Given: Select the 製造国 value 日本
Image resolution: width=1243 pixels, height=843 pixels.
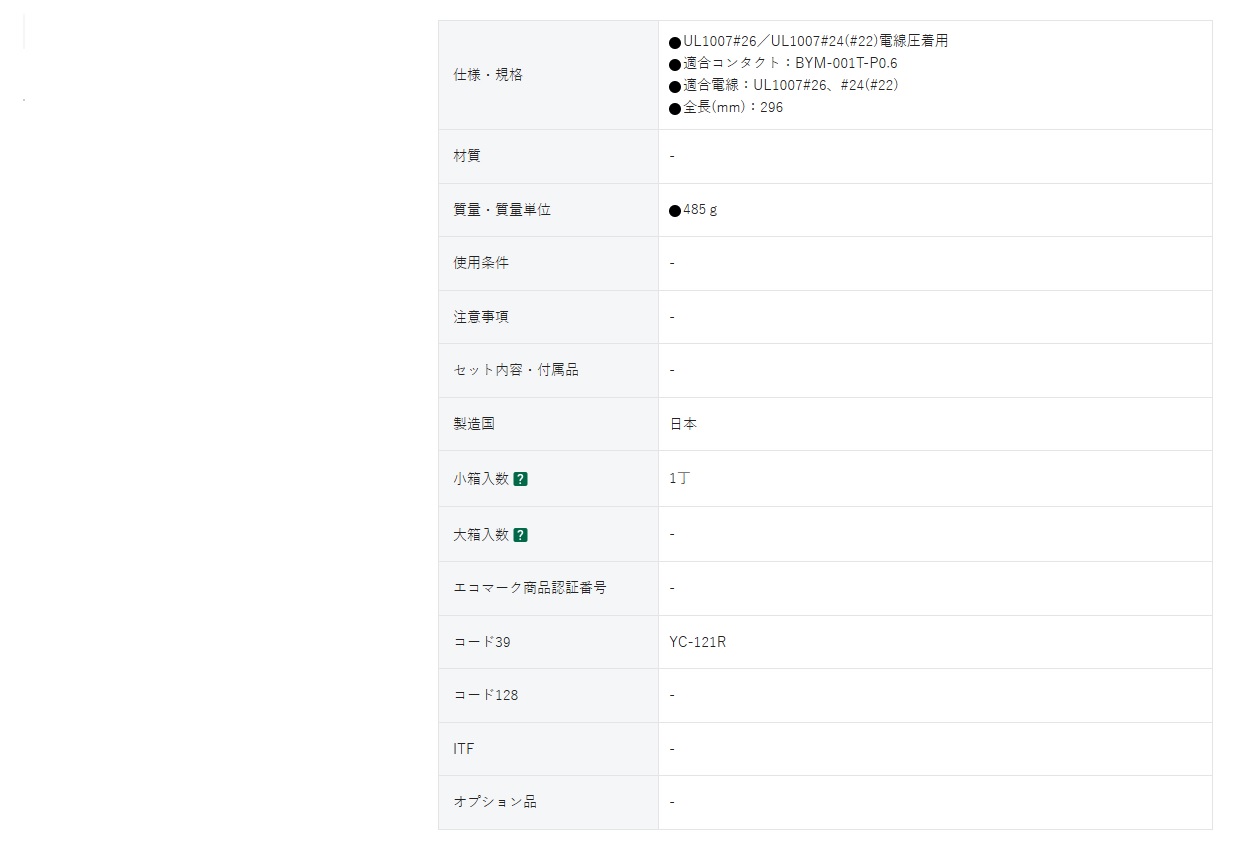Looking at the screenshot, I should [683, 424].
